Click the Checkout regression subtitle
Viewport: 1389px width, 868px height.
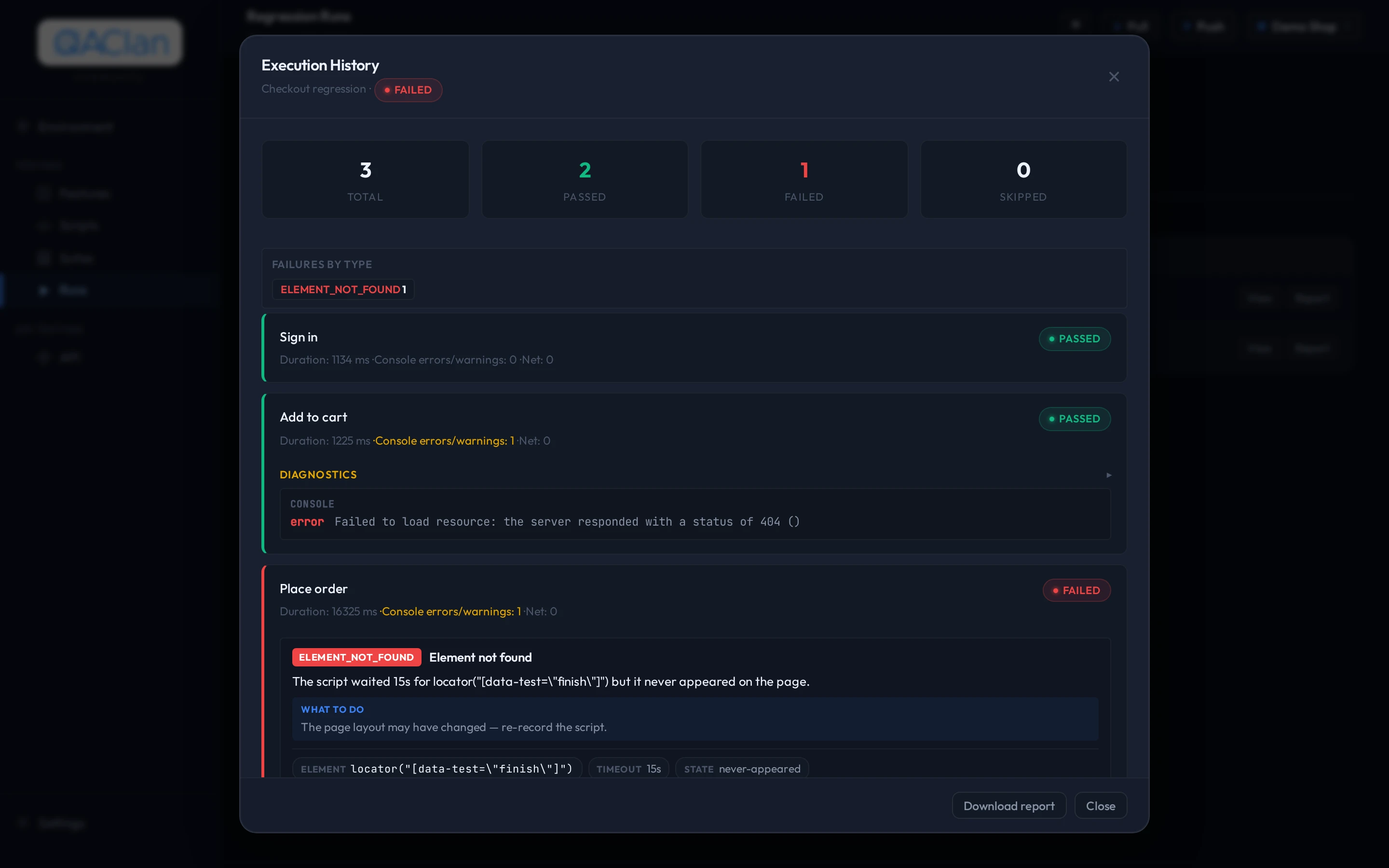pos(313,89)
